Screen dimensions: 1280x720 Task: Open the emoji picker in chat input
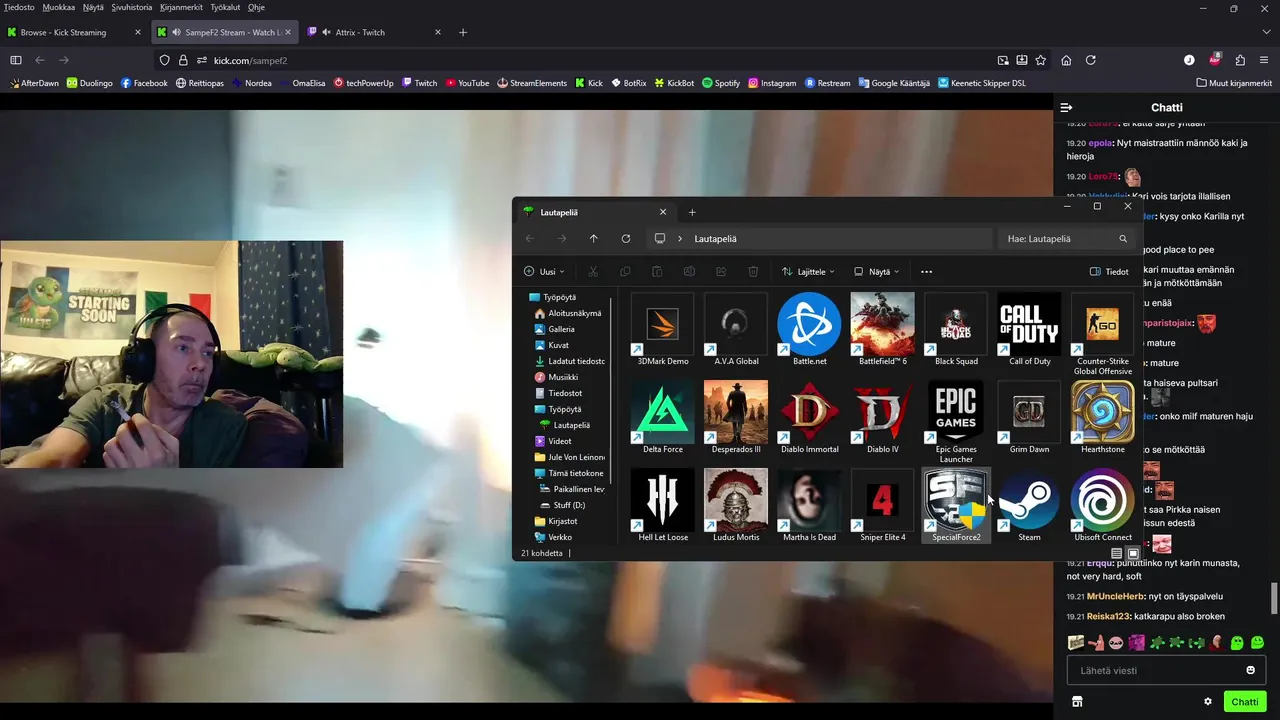1250,670
